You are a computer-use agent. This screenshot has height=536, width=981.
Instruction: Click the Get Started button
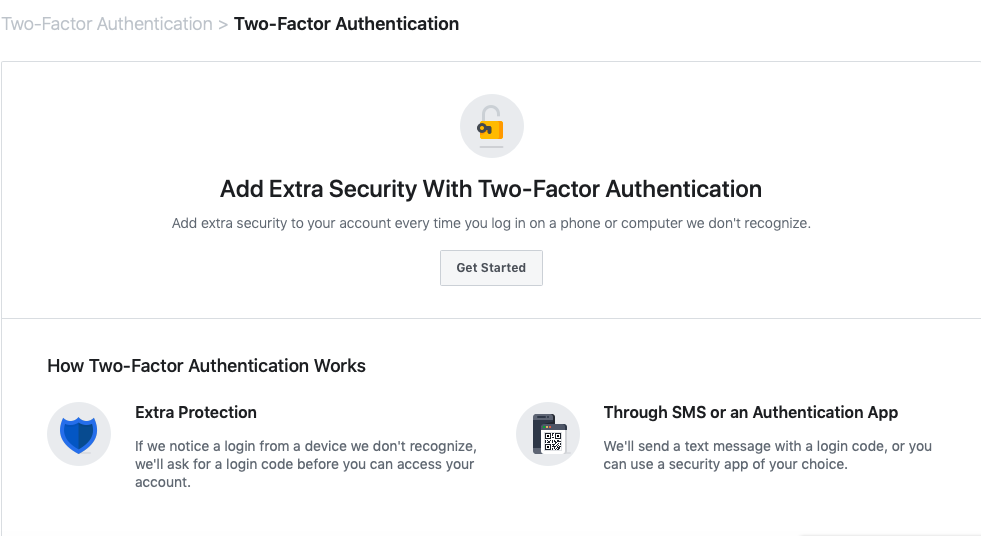491,268
